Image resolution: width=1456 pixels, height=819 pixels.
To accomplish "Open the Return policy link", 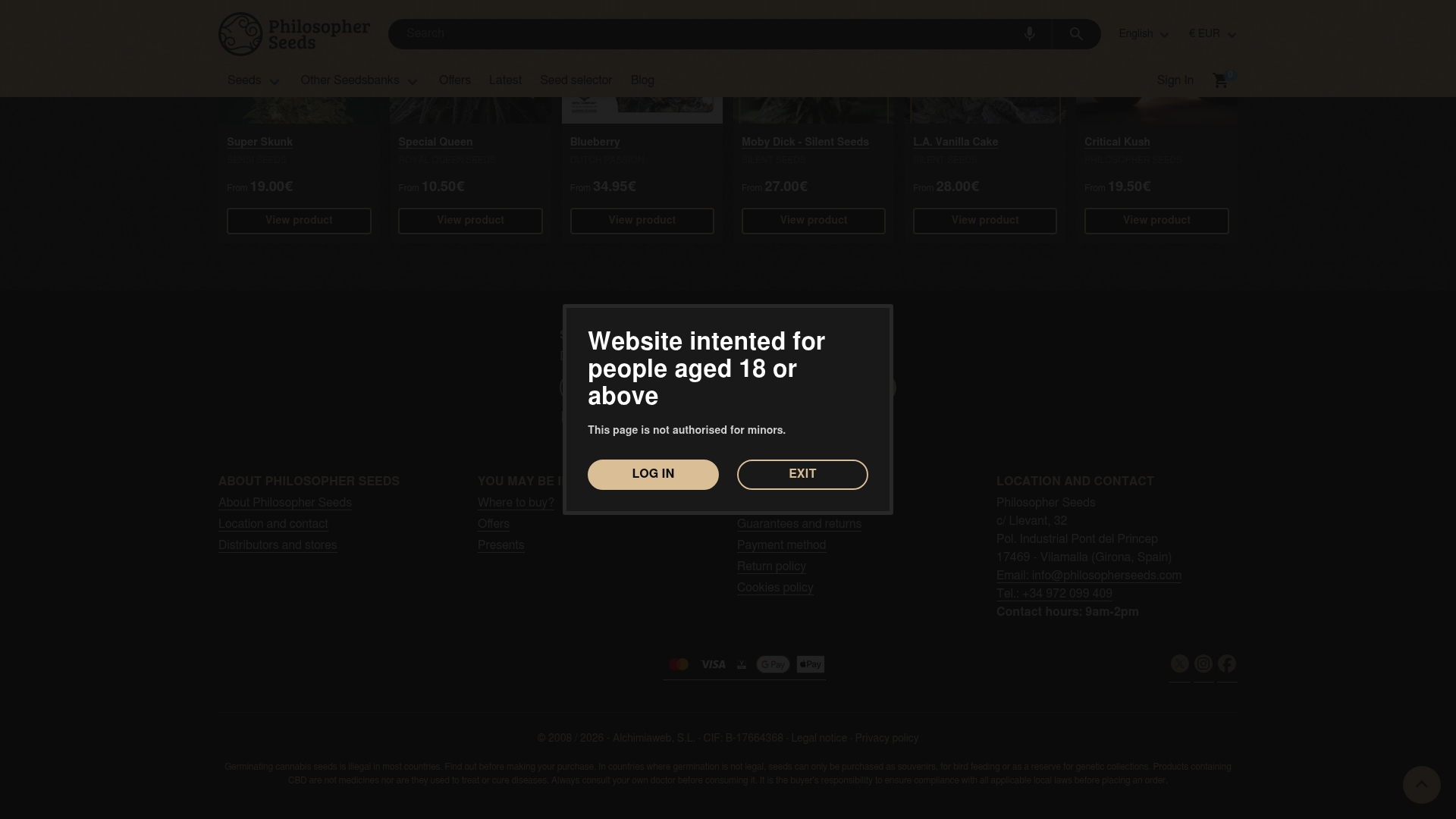I will click(x=771, y=567).
